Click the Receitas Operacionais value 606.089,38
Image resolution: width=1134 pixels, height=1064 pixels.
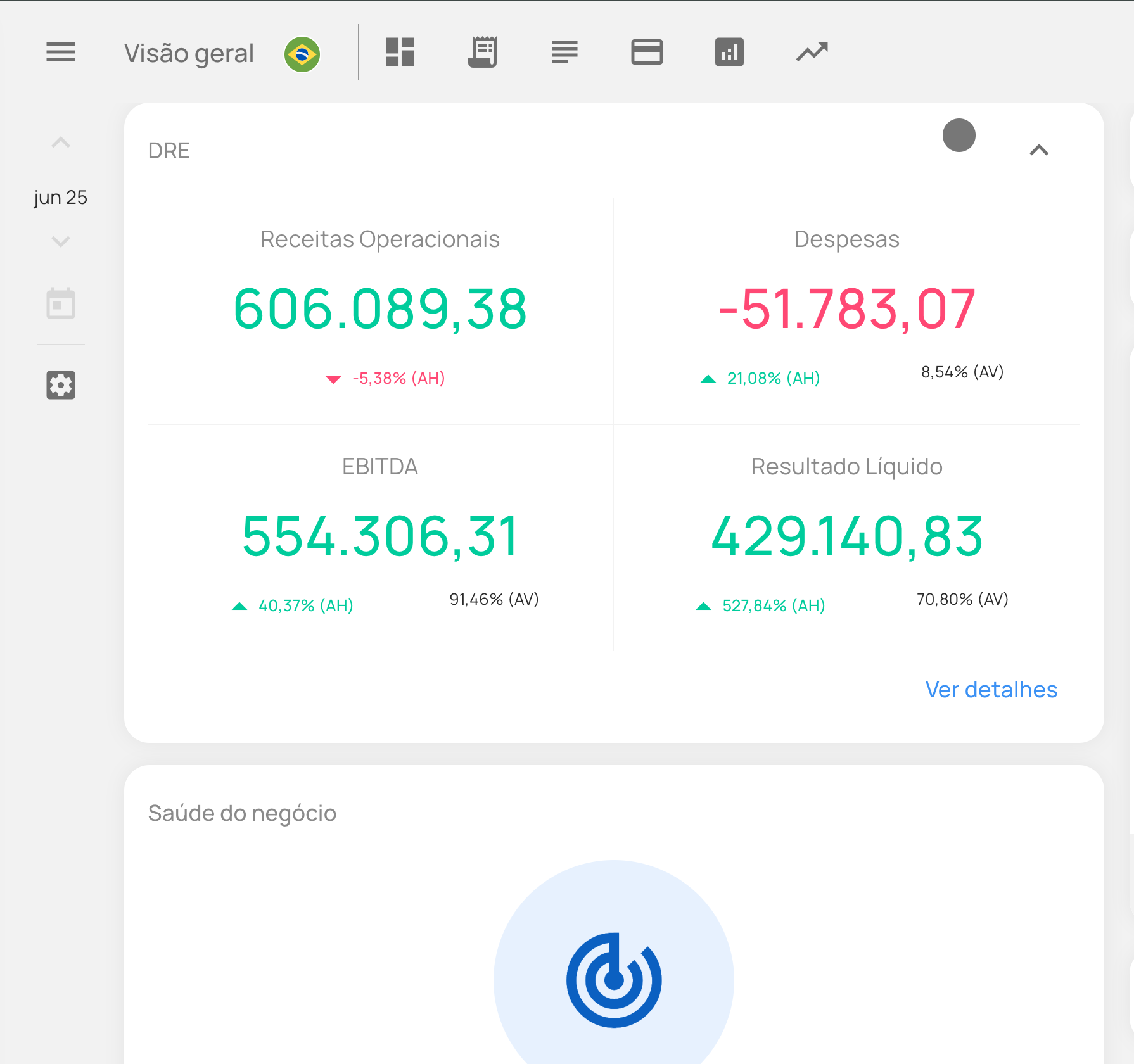coord(380,309)
